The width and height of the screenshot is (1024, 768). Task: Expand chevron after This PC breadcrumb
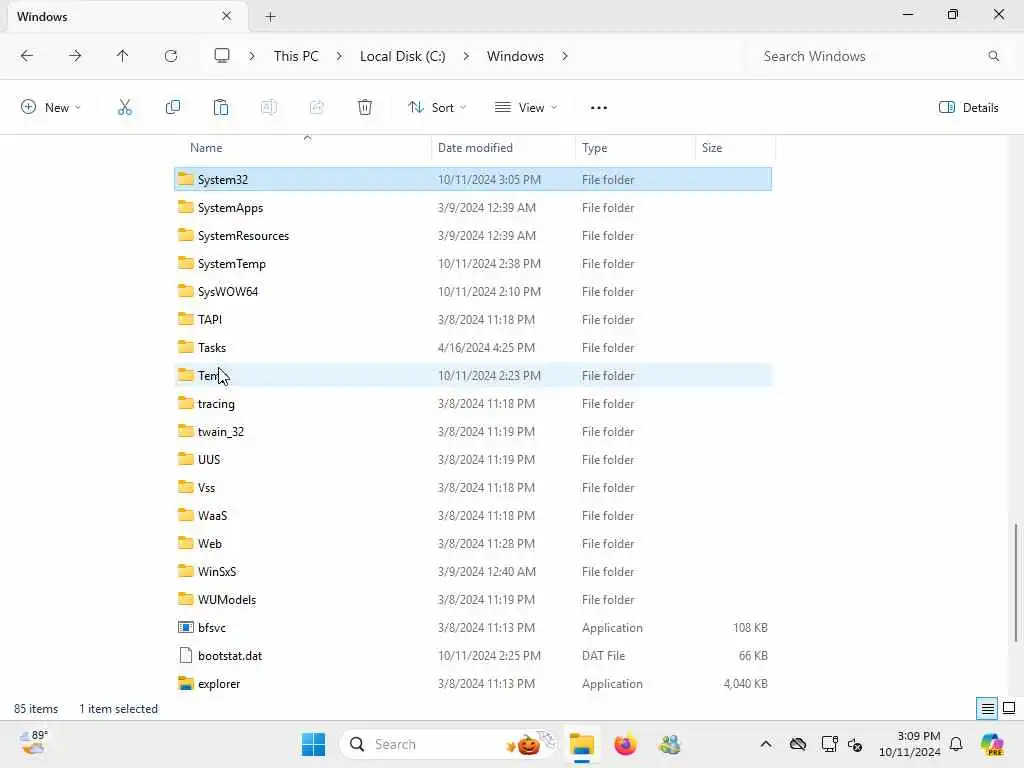339,56
